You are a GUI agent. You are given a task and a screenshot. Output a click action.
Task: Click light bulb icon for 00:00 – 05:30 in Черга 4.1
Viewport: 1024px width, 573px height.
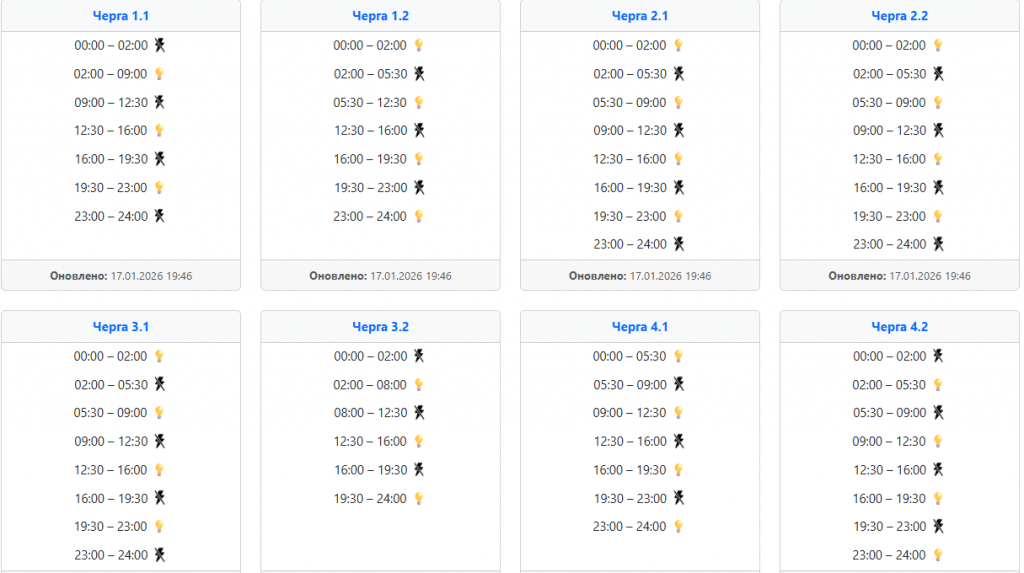(679, 356)
